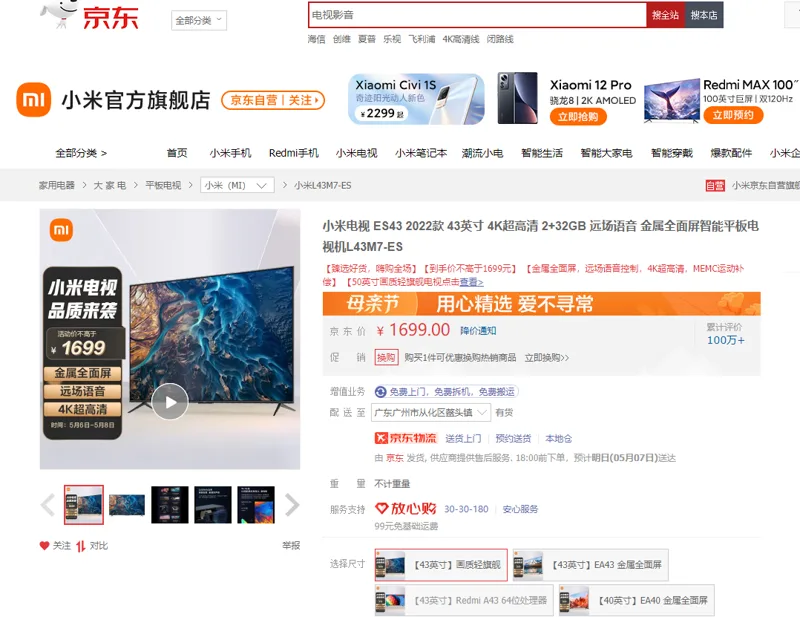Screen dimensions: 800x617
Task: Select the second product thumbnail
Action: (127, 505)
